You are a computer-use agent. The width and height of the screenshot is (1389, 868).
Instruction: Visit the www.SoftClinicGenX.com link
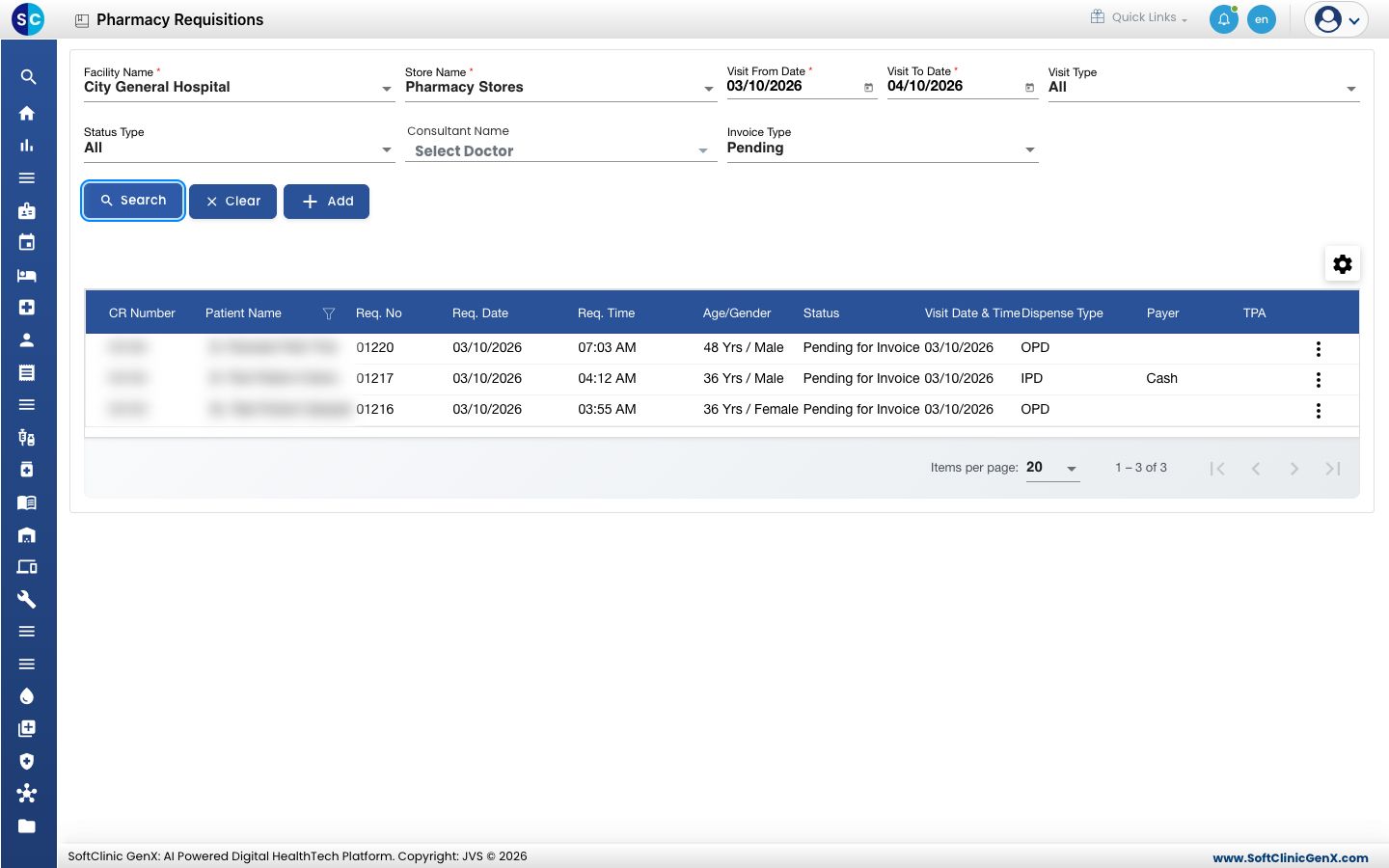point(1291,857)
